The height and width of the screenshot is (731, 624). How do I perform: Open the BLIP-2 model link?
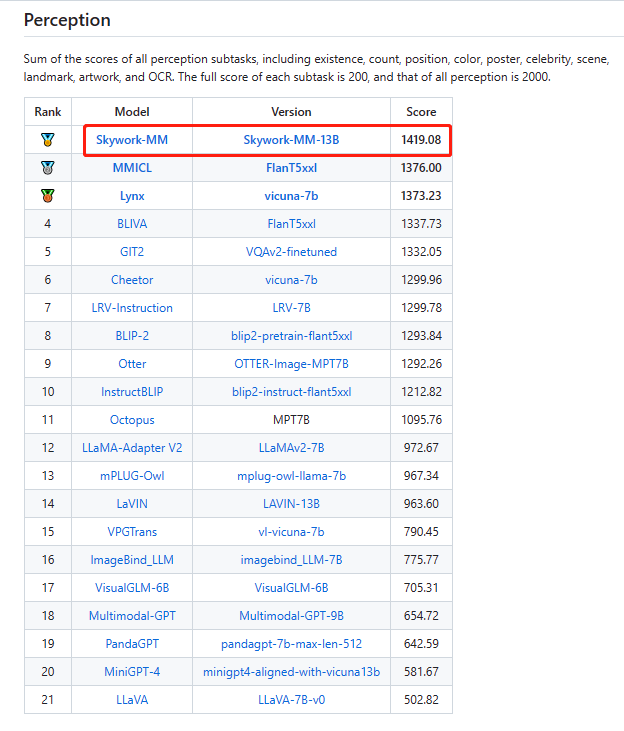(x=132, y=336)
